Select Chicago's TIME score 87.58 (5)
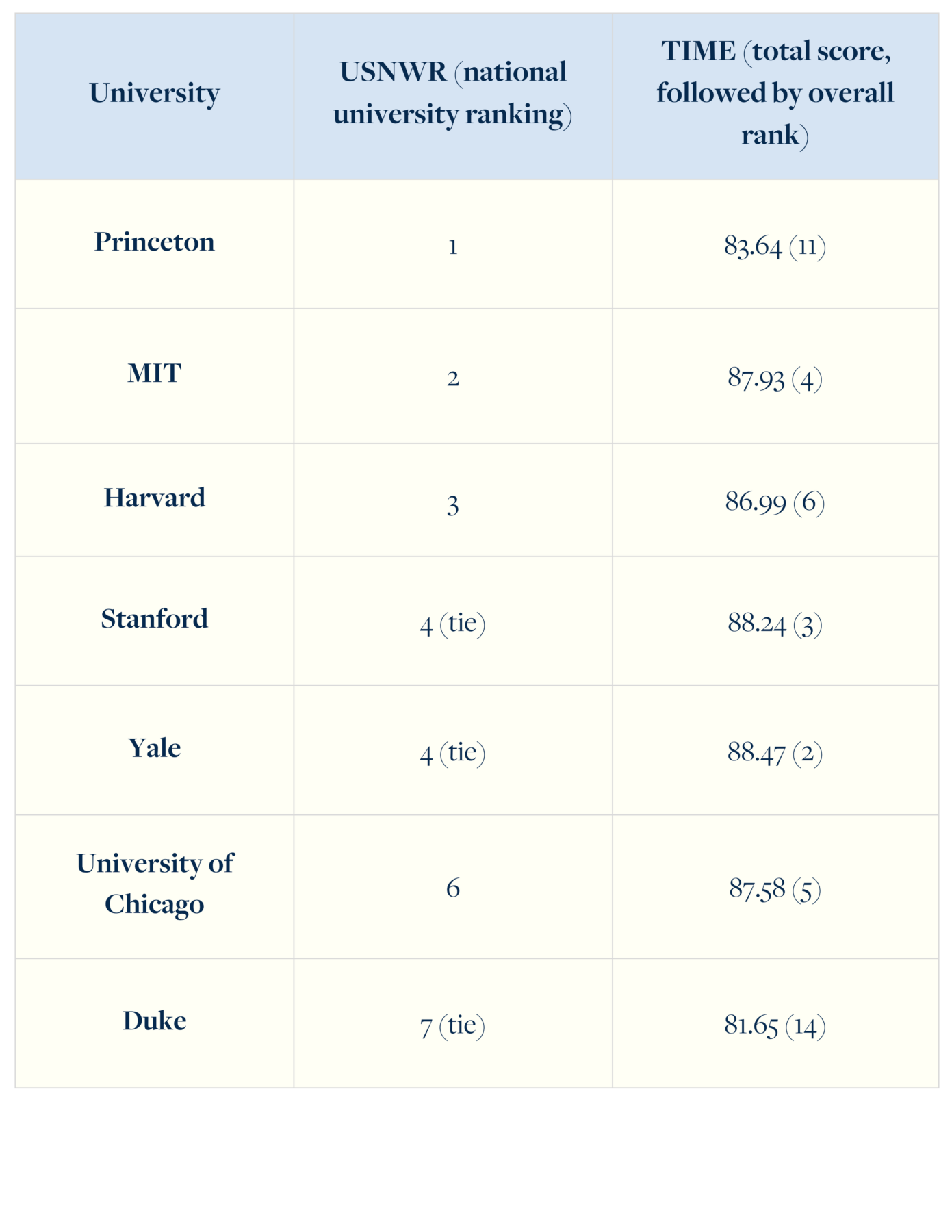The height and width of the screenshot is (1232, 952). [x=775, y=889]
